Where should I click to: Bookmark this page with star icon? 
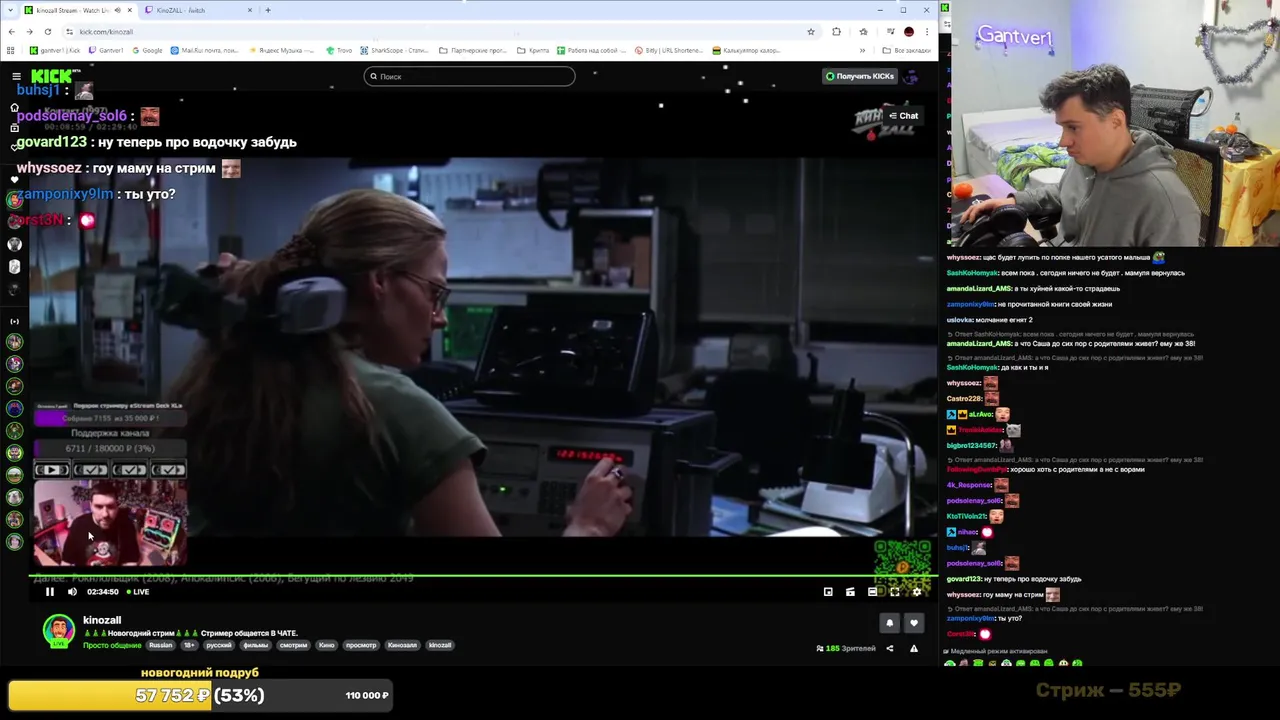(810, 32)
